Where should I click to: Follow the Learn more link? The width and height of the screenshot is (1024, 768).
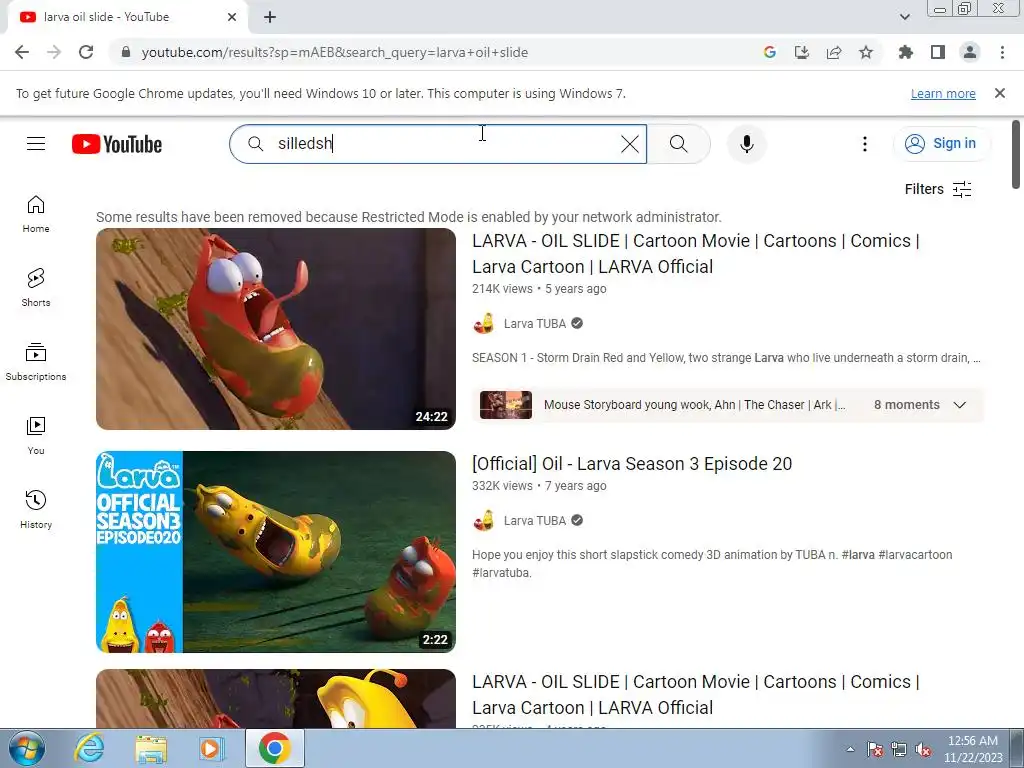[943, 93]
